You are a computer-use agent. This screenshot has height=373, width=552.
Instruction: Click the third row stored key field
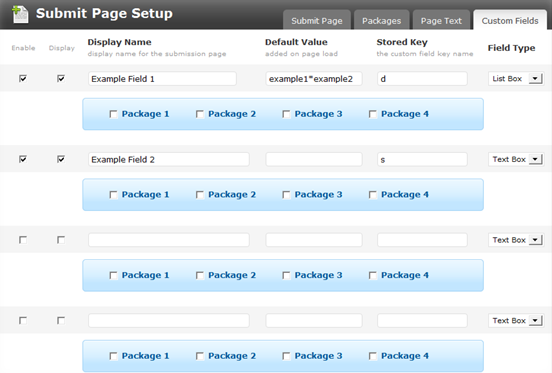[422, 240]
